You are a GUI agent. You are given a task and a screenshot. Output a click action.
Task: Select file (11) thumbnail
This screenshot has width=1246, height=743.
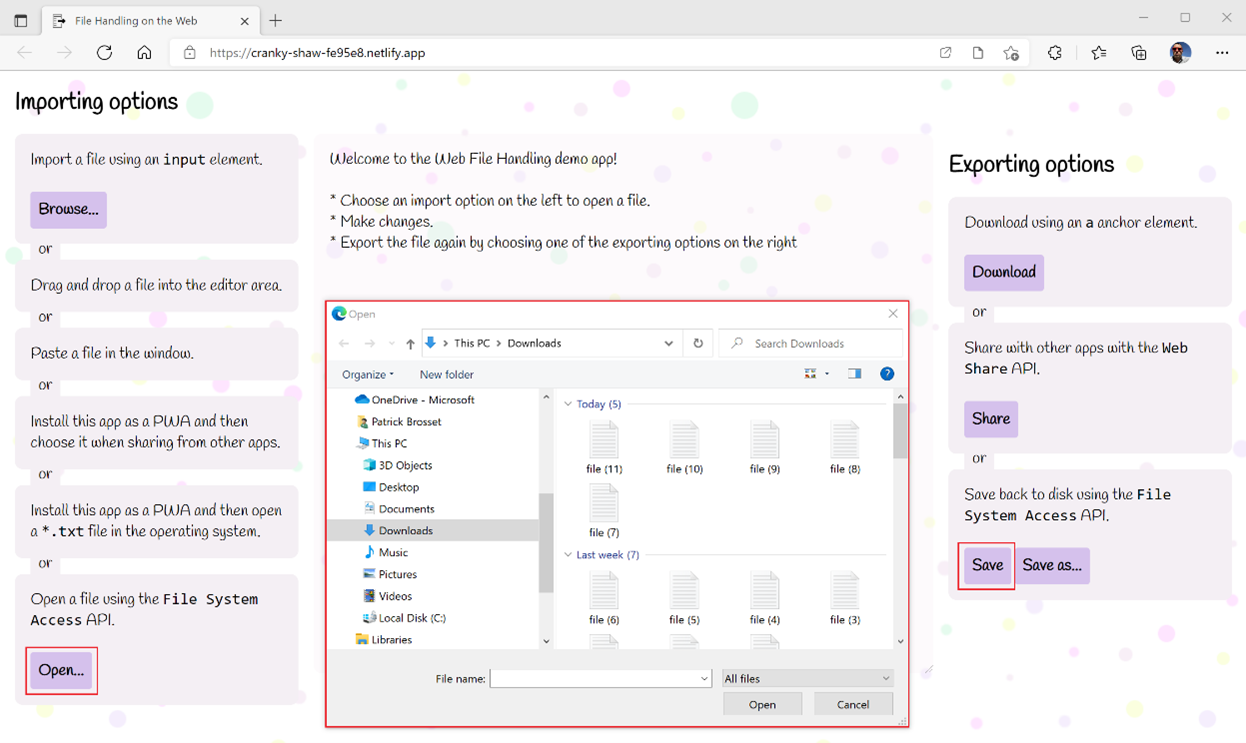[x=604, y=446]
